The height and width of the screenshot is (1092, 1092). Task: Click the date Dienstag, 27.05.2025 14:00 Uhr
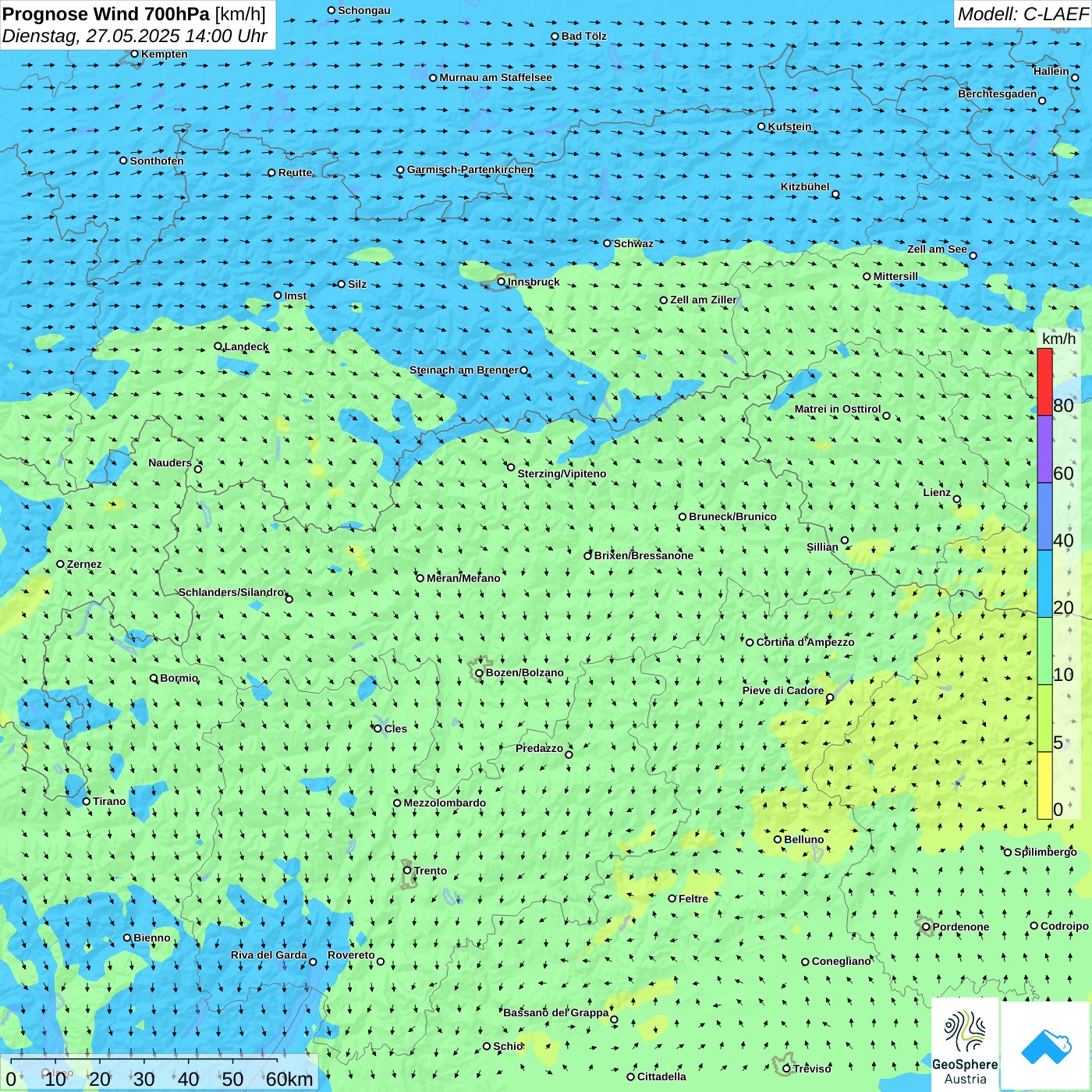point(135,36)
